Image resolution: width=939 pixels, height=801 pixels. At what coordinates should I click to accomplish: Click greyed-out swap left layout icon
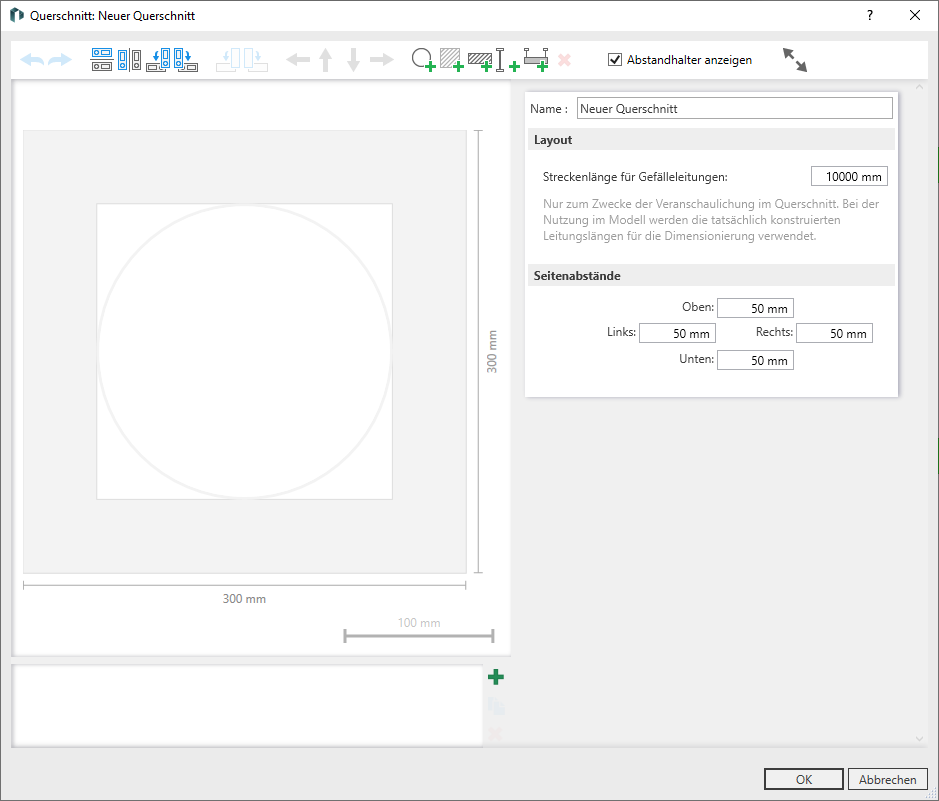tap(228, 60)
